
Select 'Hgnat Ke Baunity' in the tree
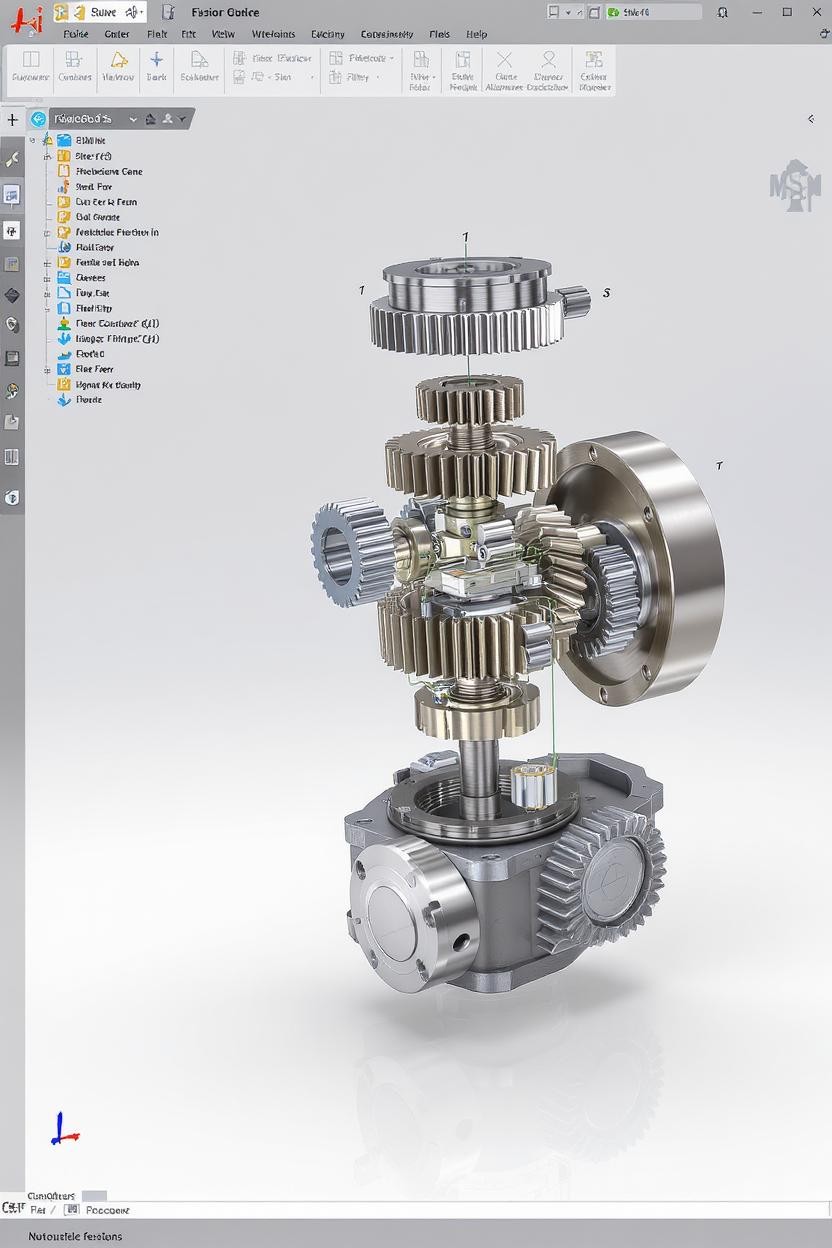point(108,385)
